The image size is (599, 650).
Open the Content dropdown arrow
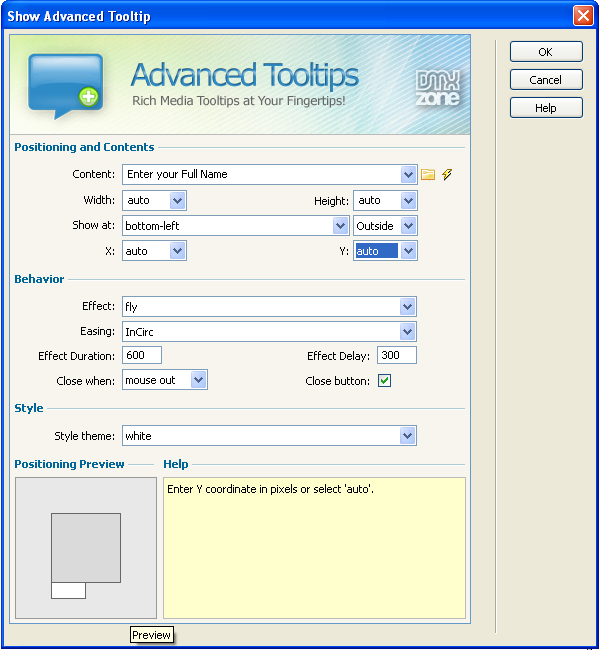click(408, 175)
